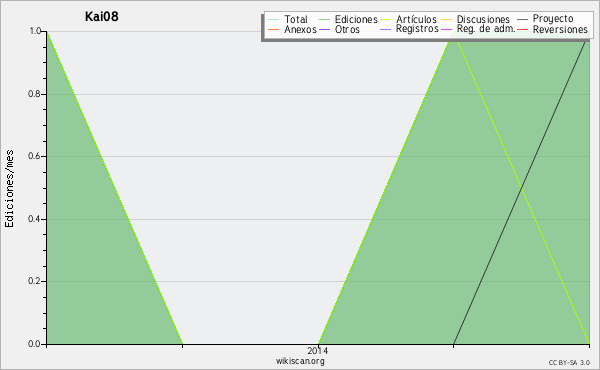Click the Reg. de adm. legend label

pos(486,29)
